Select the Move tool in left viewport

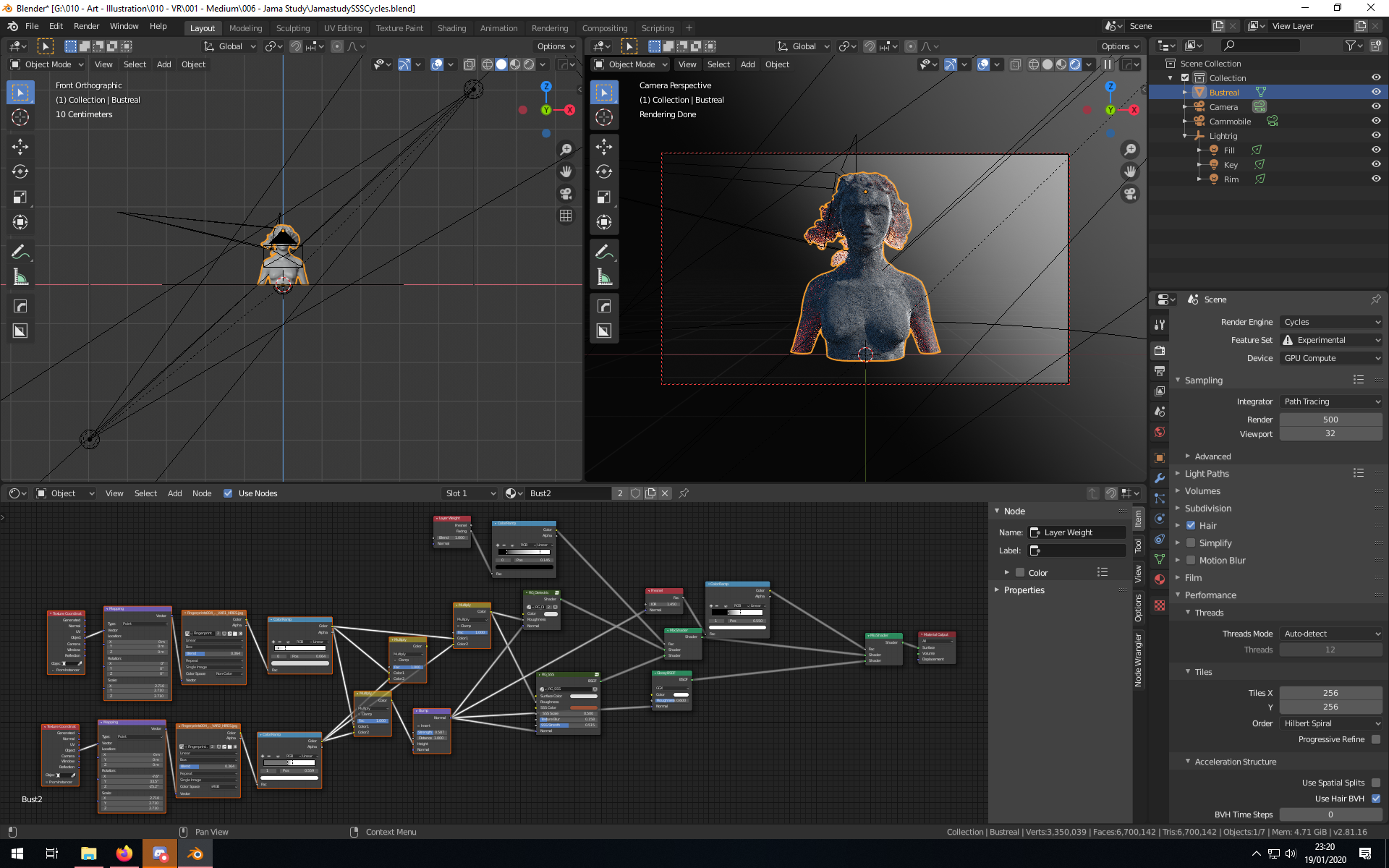[x=20, y=147]
